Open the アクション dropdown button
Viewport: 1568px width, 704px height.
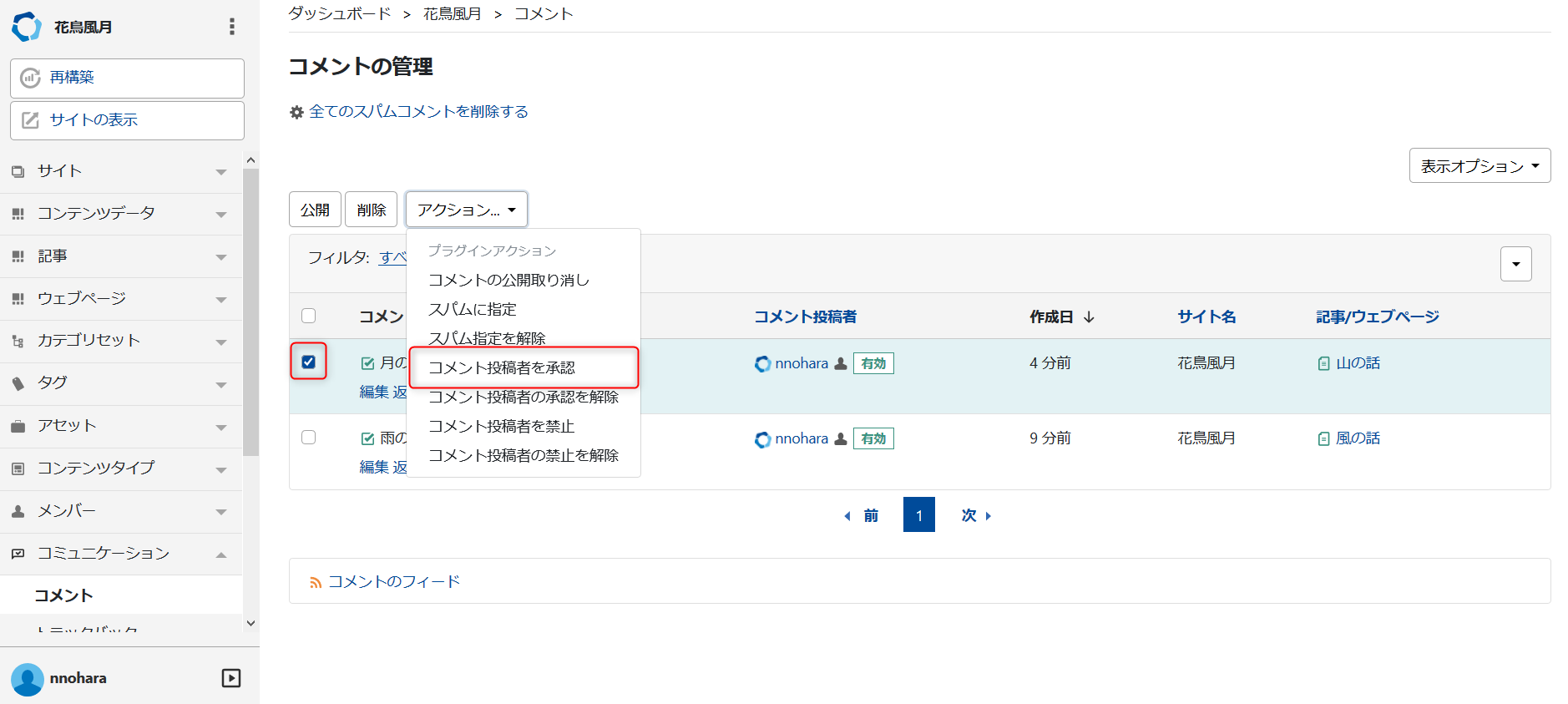[x=467, y=210]
